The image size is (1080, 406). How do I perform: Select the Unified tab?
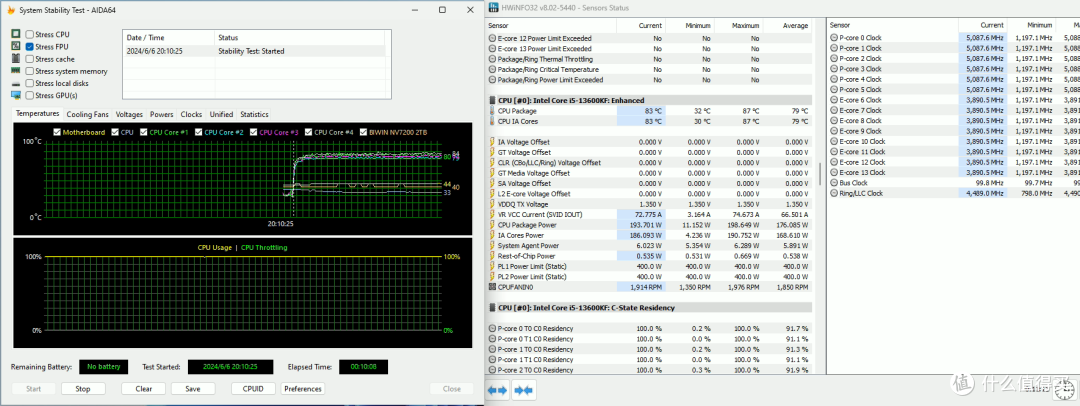tap(222, 114)
